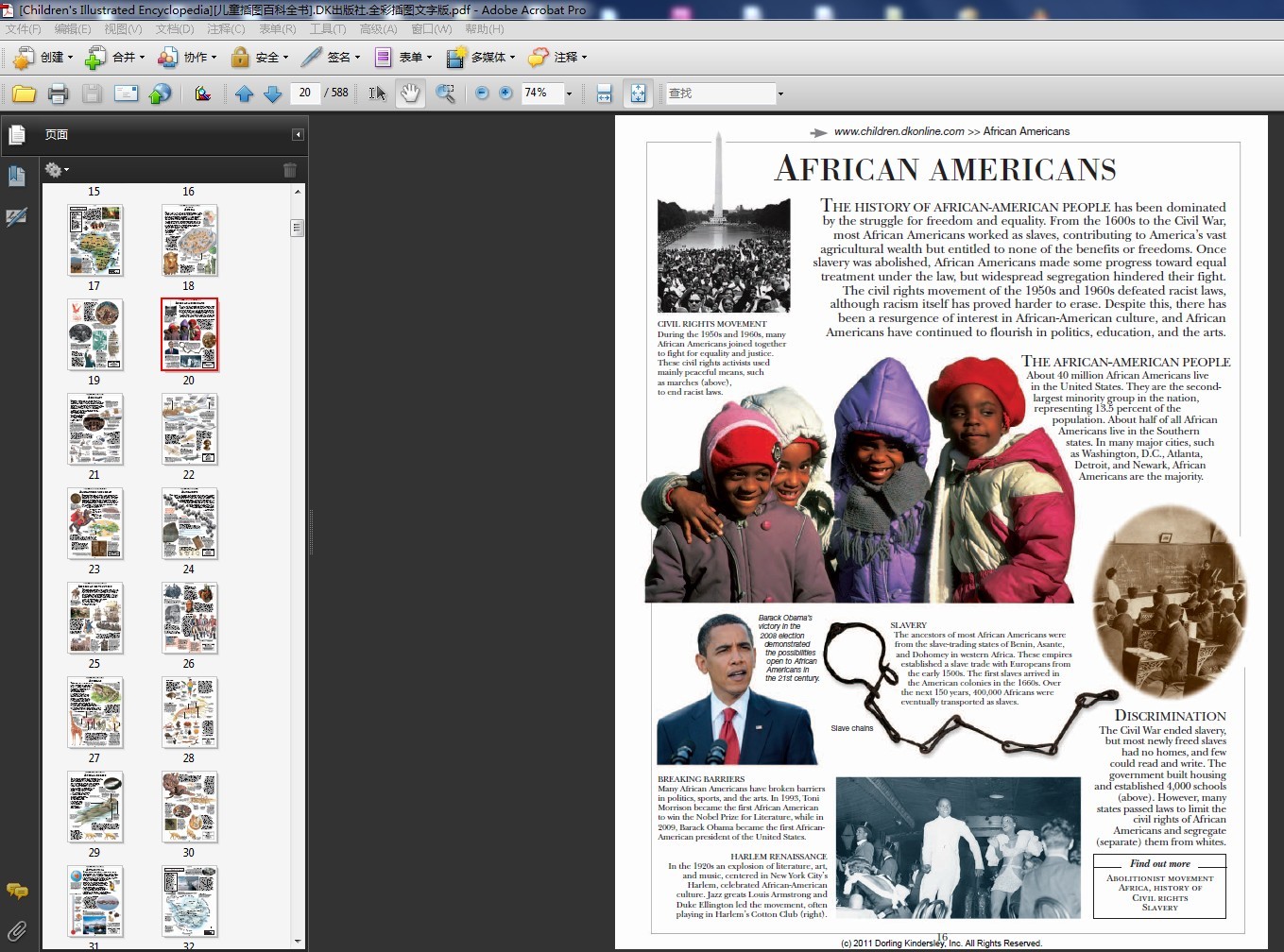
Task: Click the Save floppy disk icon
Action: 92,93
